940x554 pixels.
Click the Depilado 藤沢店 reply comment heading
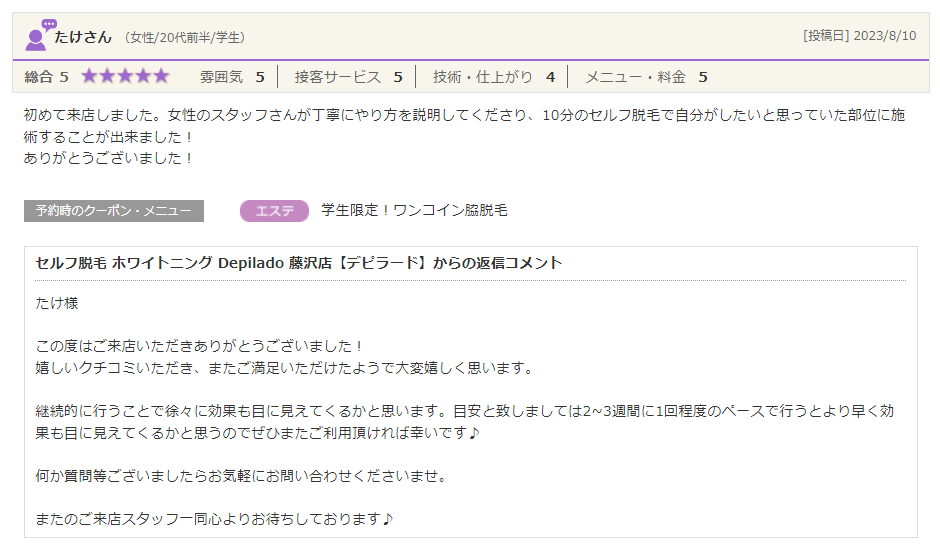[x=298, y=263]
